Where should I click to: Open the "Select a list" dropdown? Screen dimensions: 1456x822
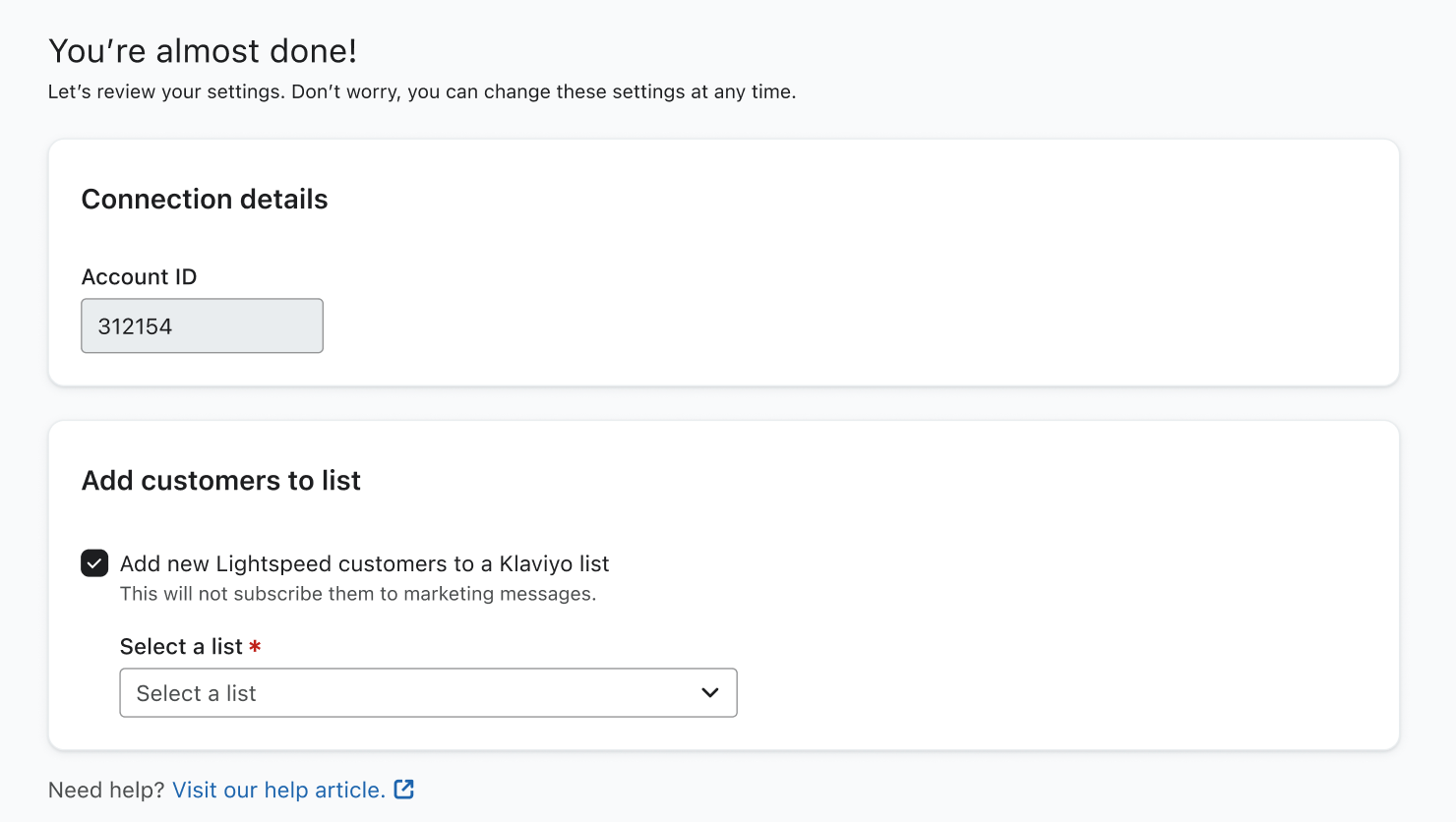coord(428,693)
